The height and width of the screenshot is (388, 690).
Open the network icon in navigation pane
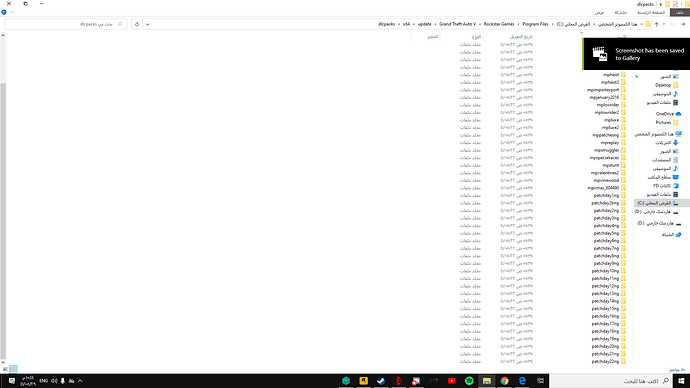click(x=678, y=234)
